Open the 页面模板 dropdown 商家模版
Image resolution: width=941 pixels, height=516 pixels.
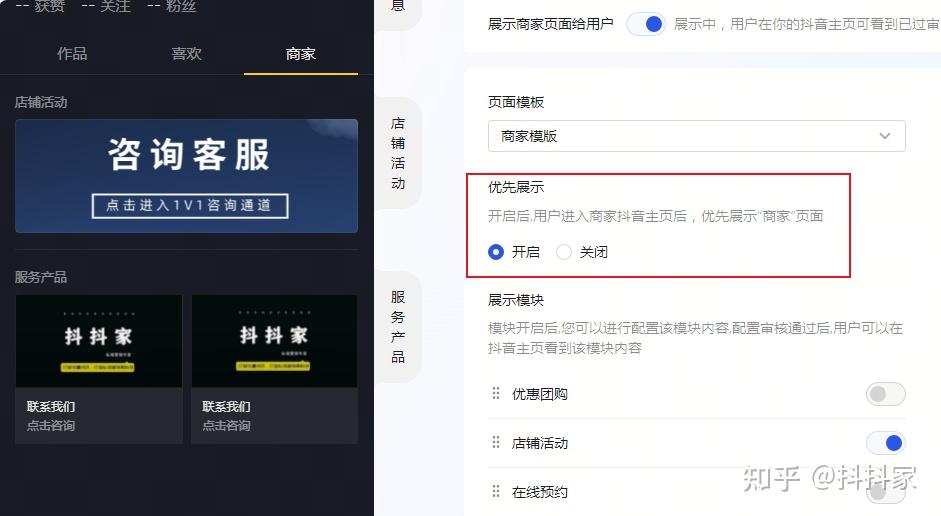tap(697, 136)
